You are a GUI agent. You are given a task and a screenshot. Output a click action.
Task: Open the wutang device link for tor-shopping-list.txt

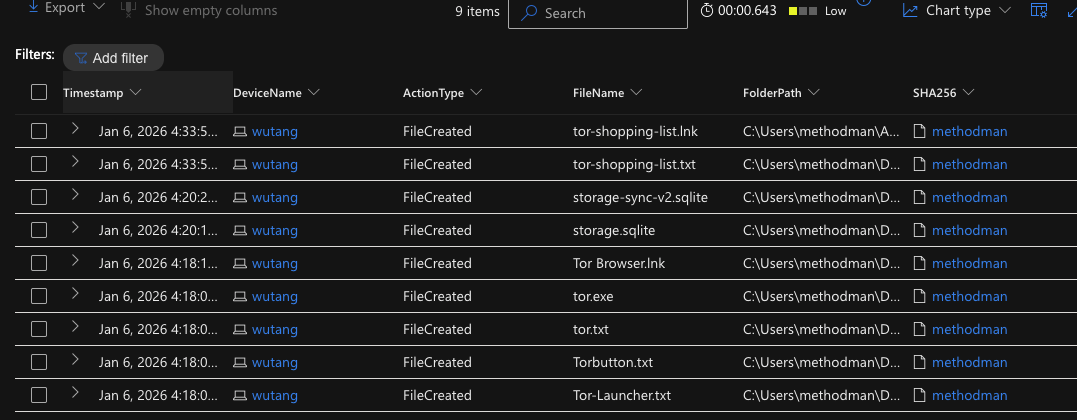coord(275,165)
